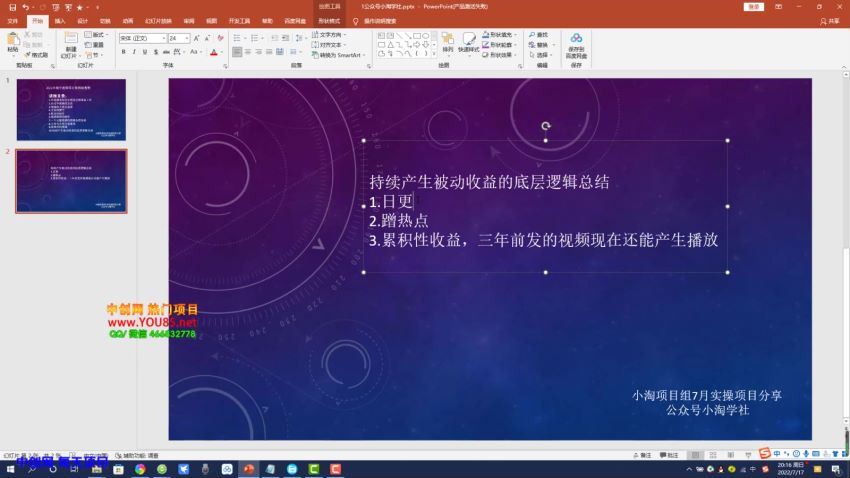This screenshot has height=478, width=850.
Task: Select slide 2 thumbnail
Action: 71,181
